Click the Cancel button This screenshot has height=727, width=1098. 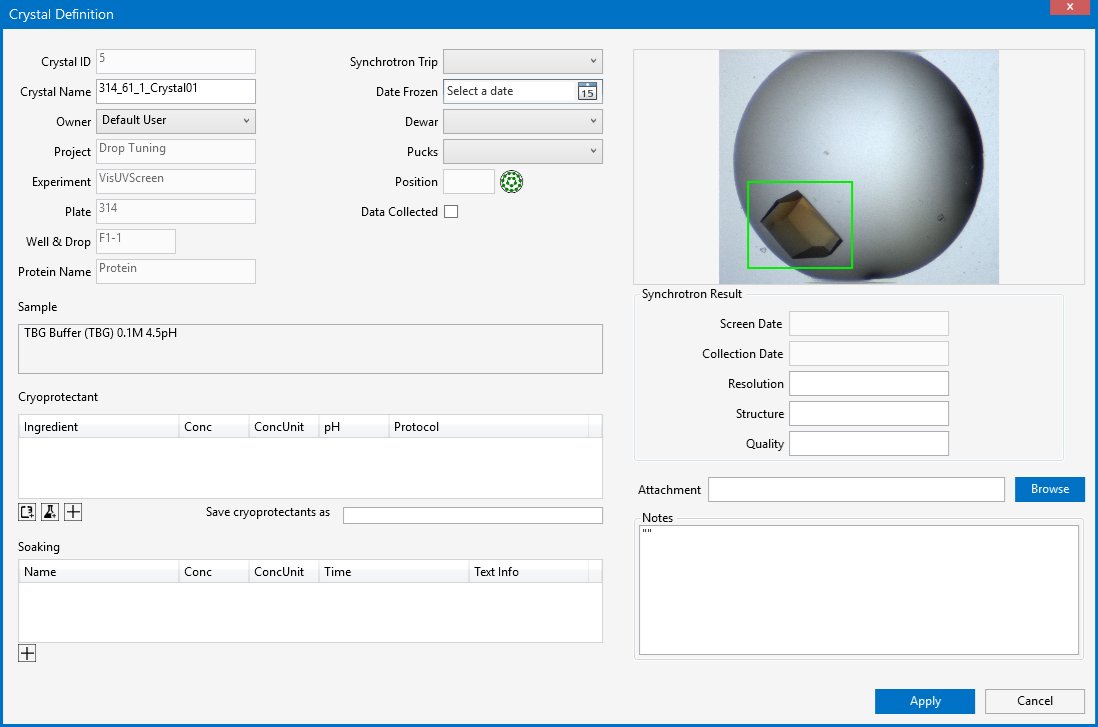[x=1034, y=701]
